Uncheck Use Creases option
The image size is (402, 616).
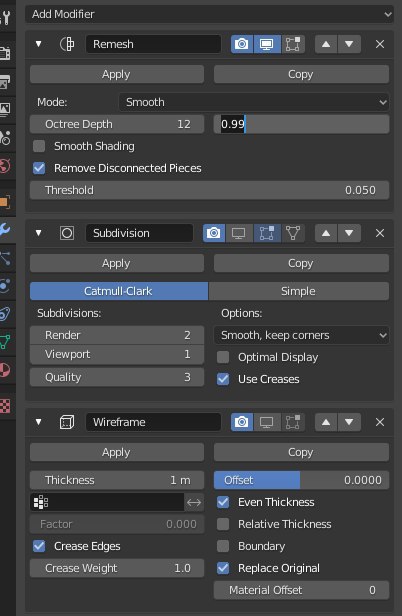coord(223,379)
